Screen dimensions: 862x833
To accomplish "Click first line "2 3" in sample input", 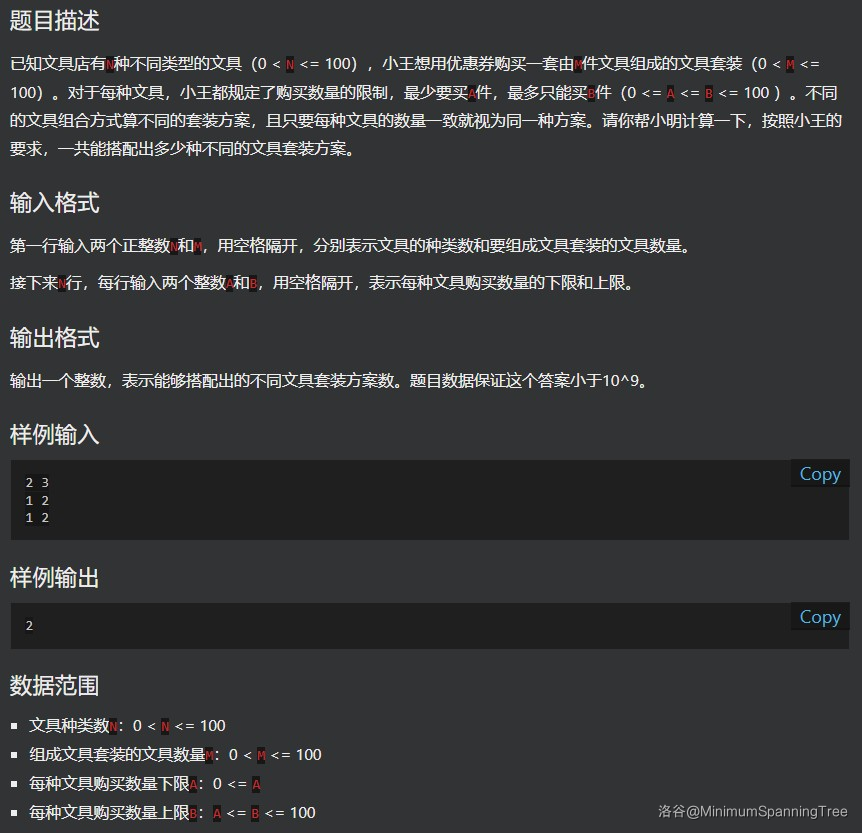I will pos(37,483).
